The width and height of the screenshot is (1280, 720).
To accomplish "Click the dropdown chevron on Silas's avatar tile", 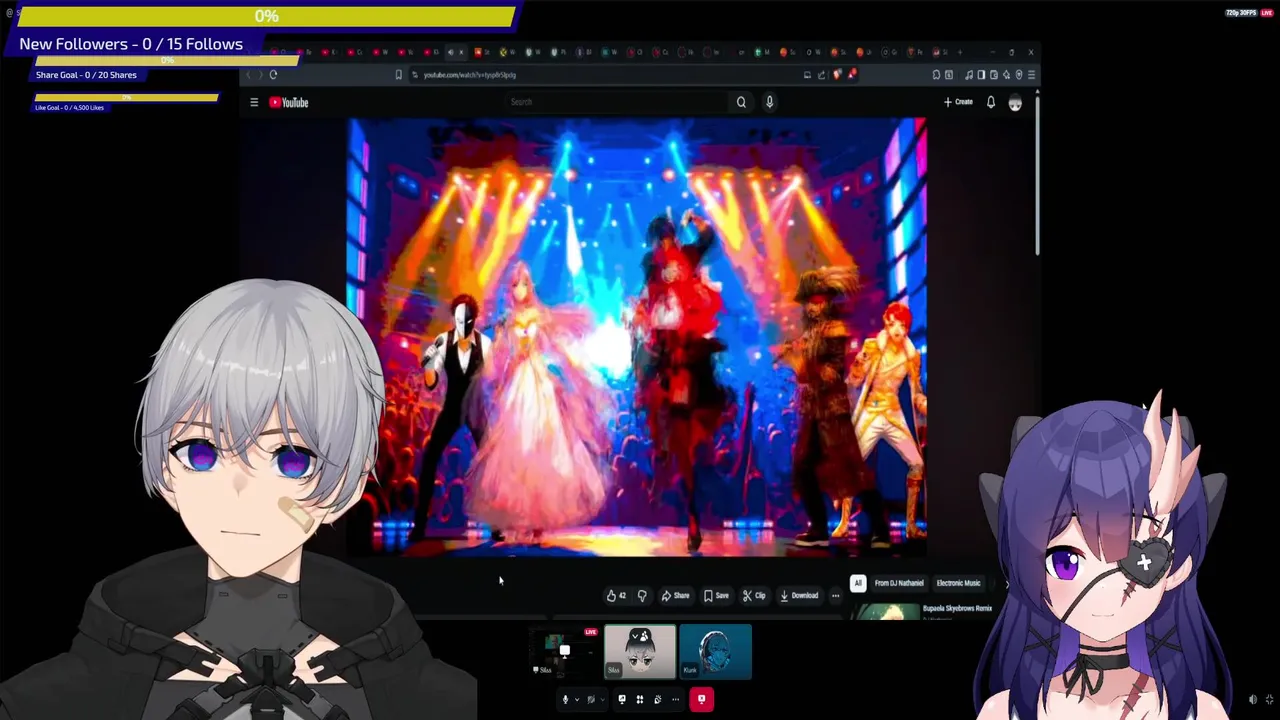I will click(635, 636).
